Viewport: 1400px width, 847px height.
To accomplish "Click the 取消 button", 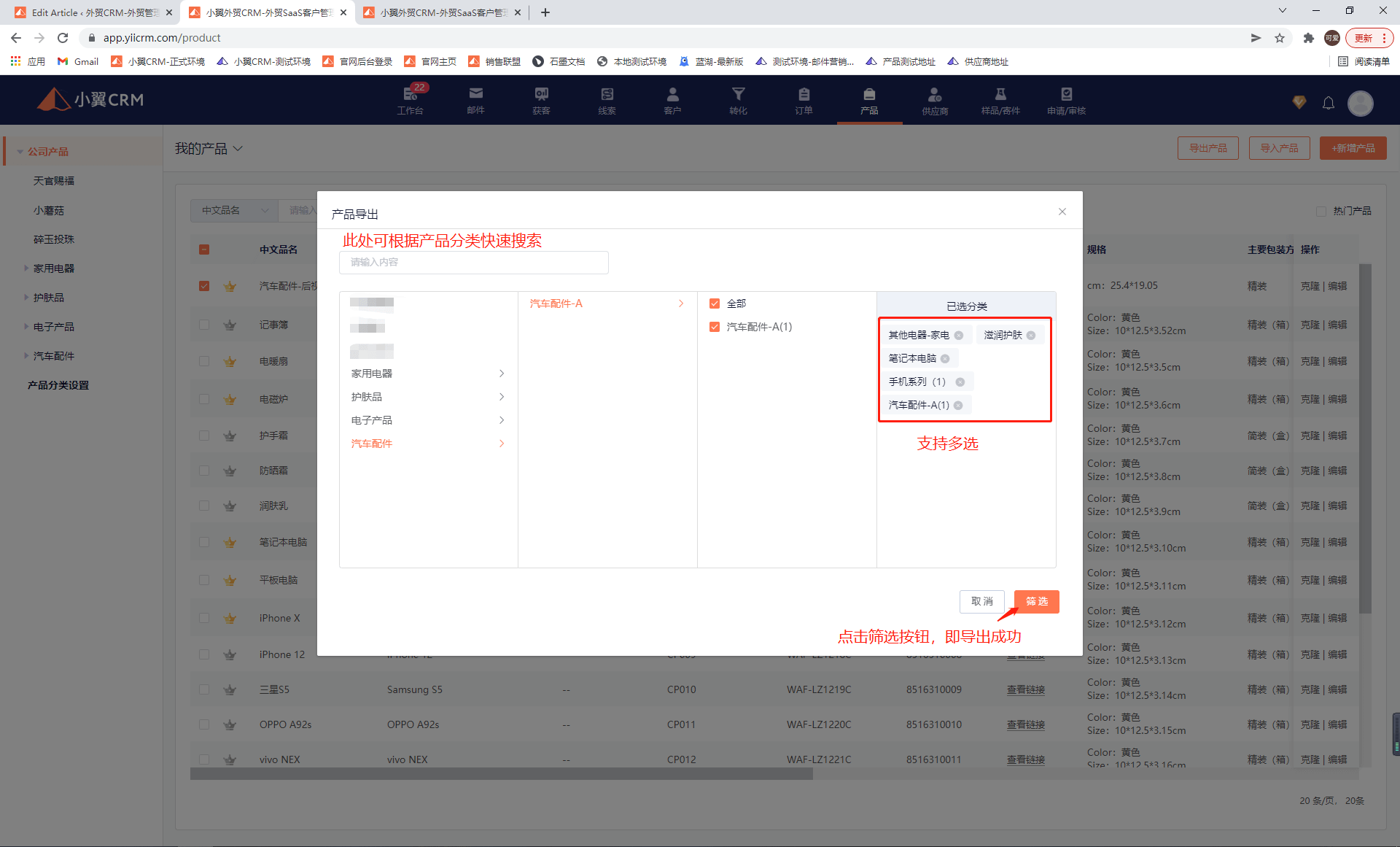I will pos(981,601).
